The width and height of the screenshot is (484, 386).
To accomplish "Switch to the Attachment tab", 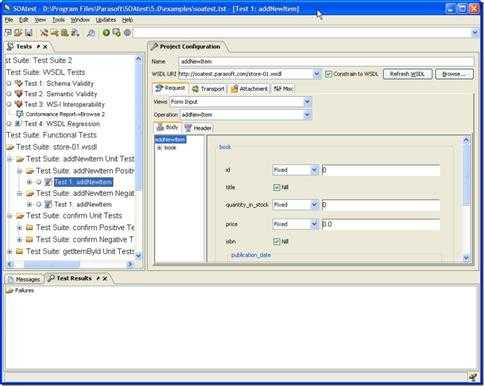I will pyautogui.click(x=249, y=89).
